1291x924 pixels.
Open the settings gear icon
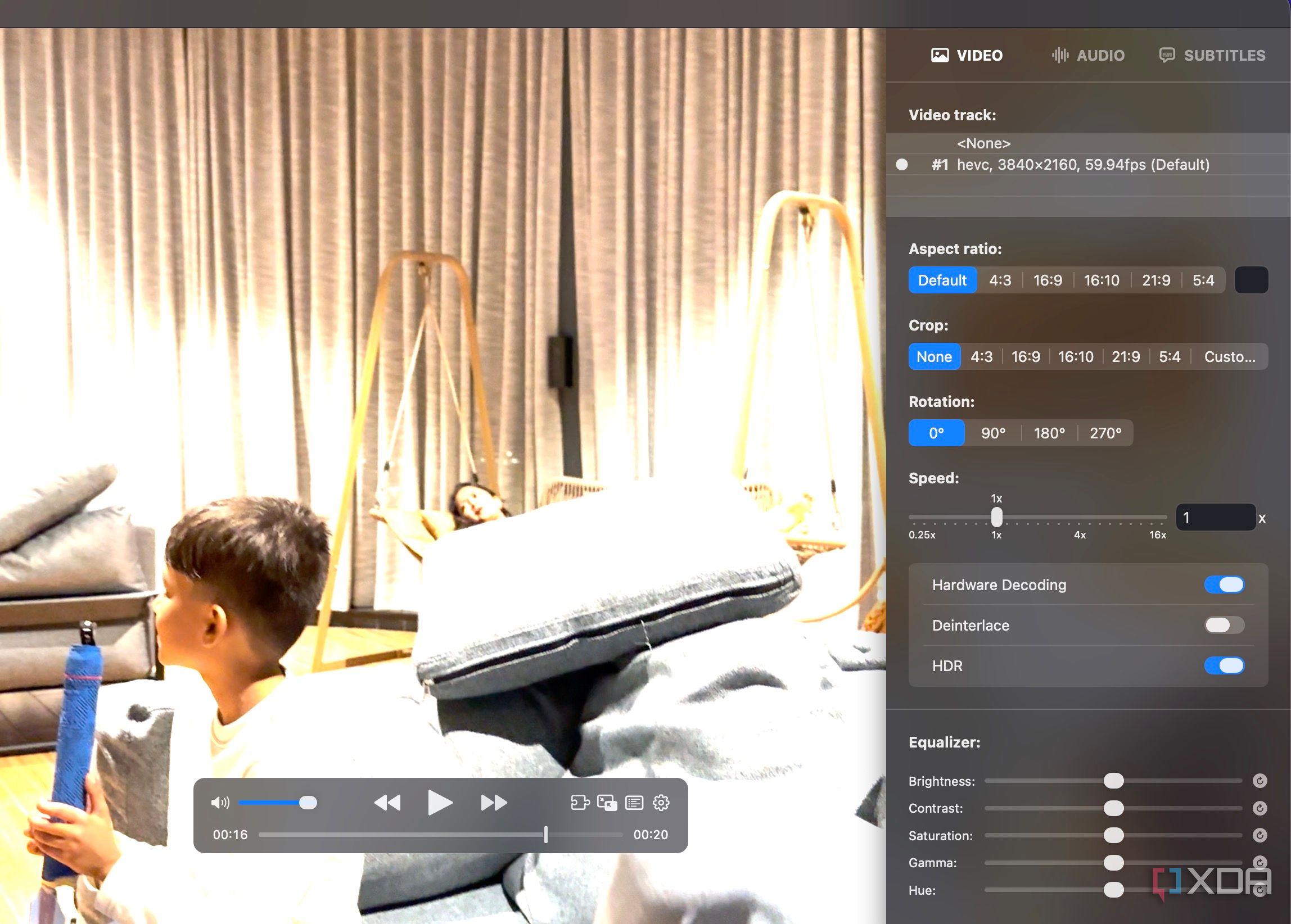tap(661, 803)
